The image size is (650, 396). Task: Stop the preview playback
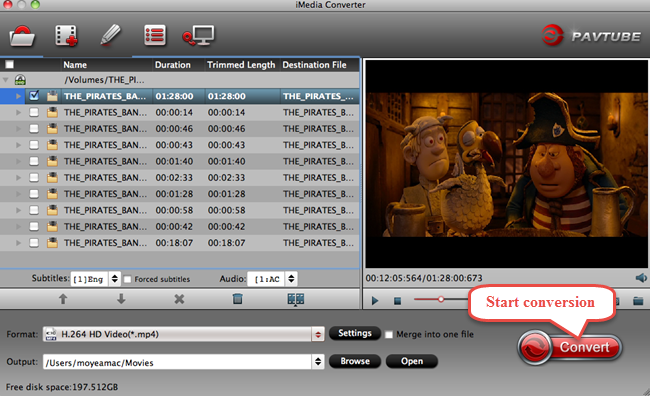[x=398, y=301]
